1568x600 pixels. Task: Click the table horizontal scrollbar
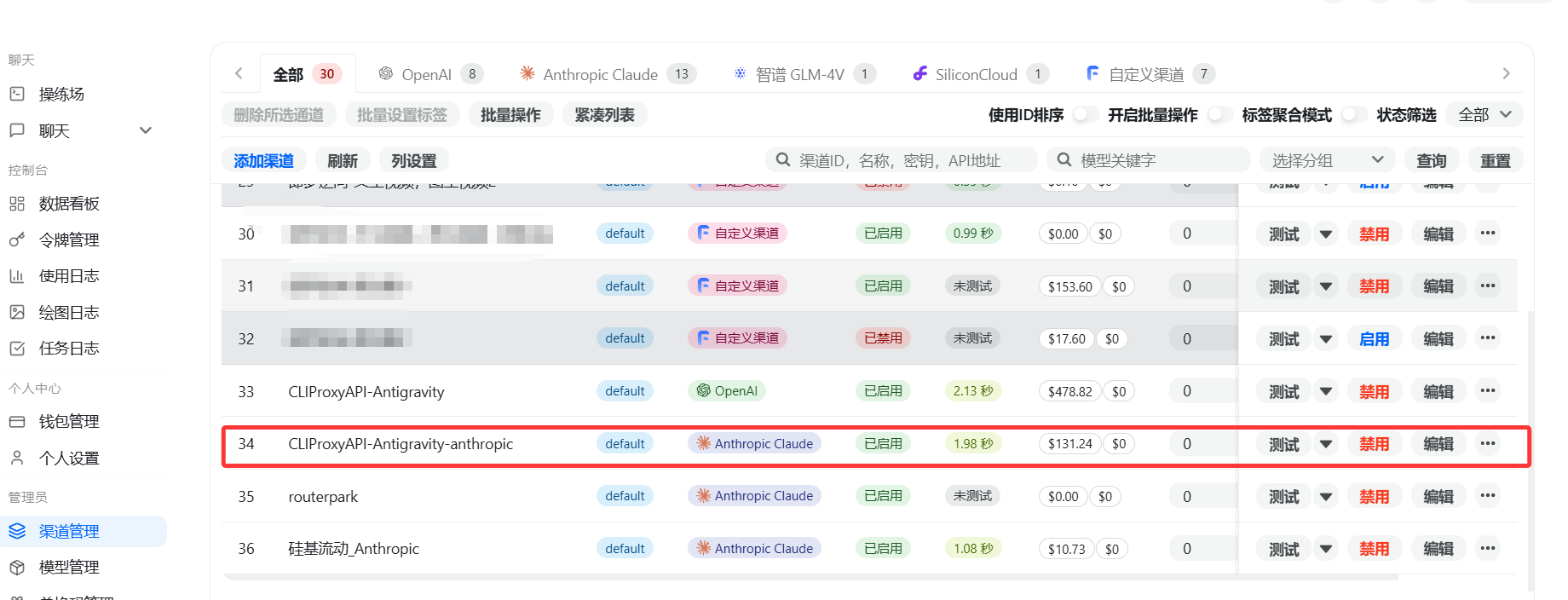click(810, 577)
